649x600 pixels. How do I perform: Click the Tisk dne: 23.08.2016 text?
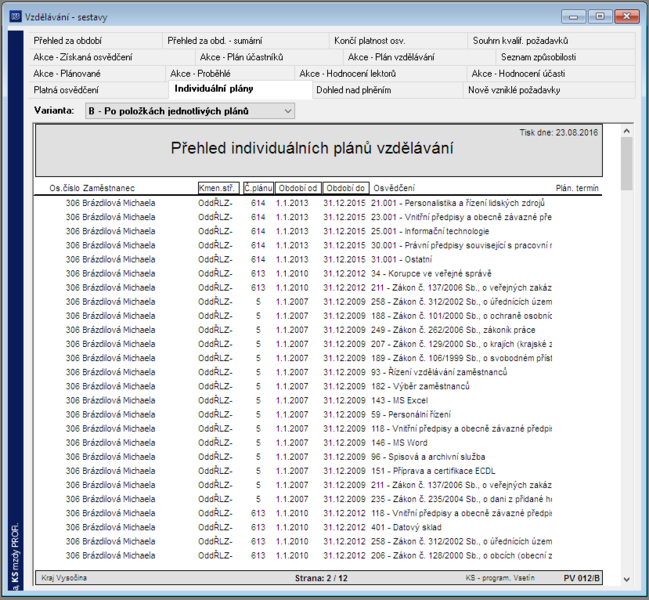[559, 132]
